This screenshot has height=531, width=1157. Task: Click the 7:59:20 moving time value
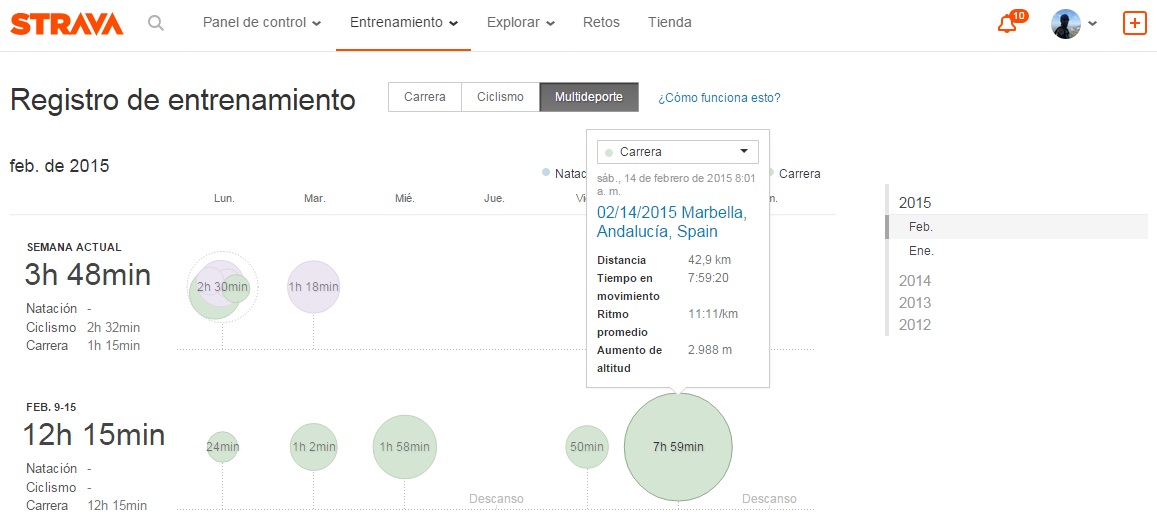pyautogui.click(x=708, y=278)
